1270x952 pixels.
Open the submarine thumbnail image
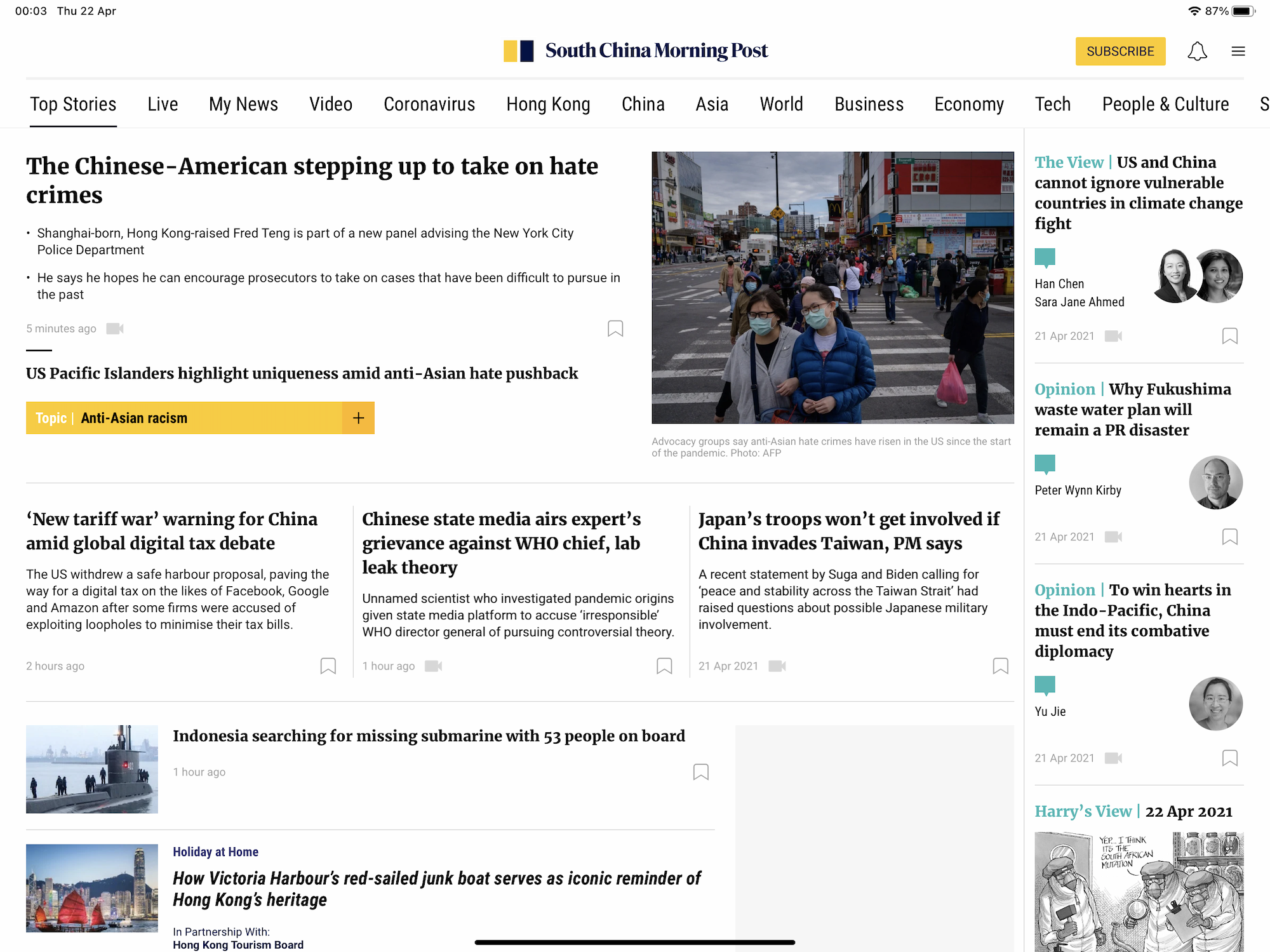pyautogui.click(x=92, y=769)
